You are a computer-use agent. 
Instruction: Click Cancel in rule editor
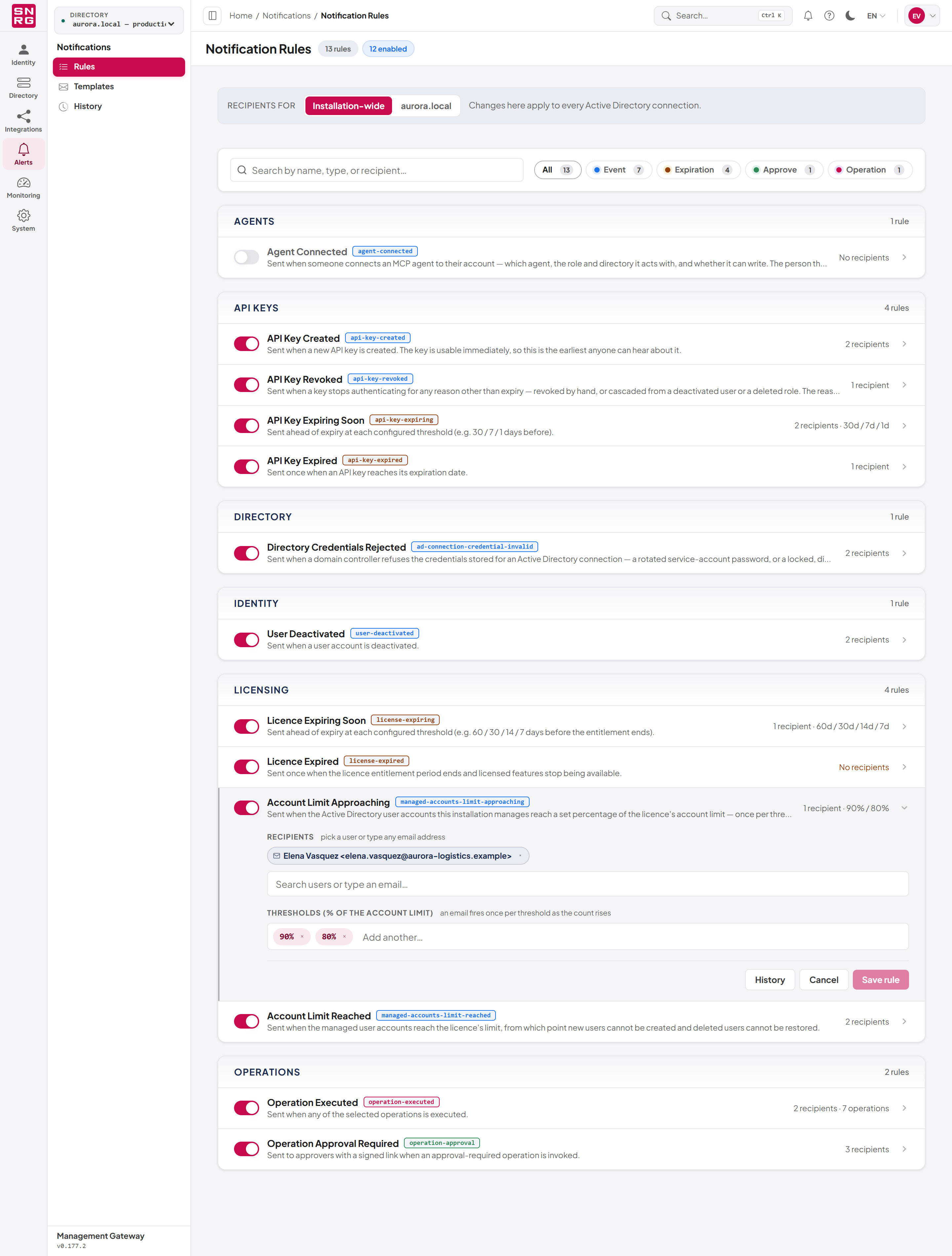(824, 980)
